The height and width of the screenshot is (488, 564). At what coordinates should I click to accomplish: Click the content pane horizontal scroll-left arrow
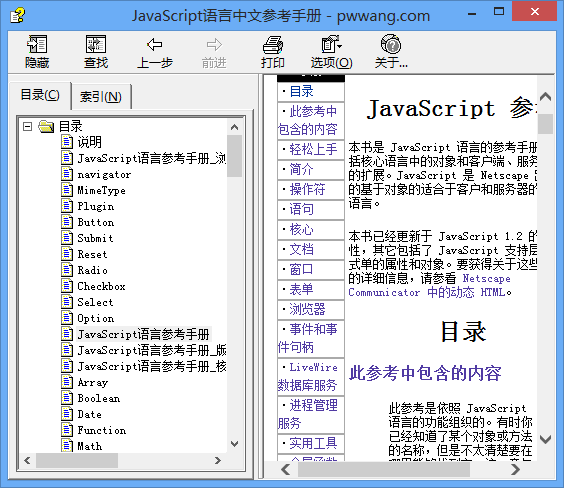coord(286,469)
